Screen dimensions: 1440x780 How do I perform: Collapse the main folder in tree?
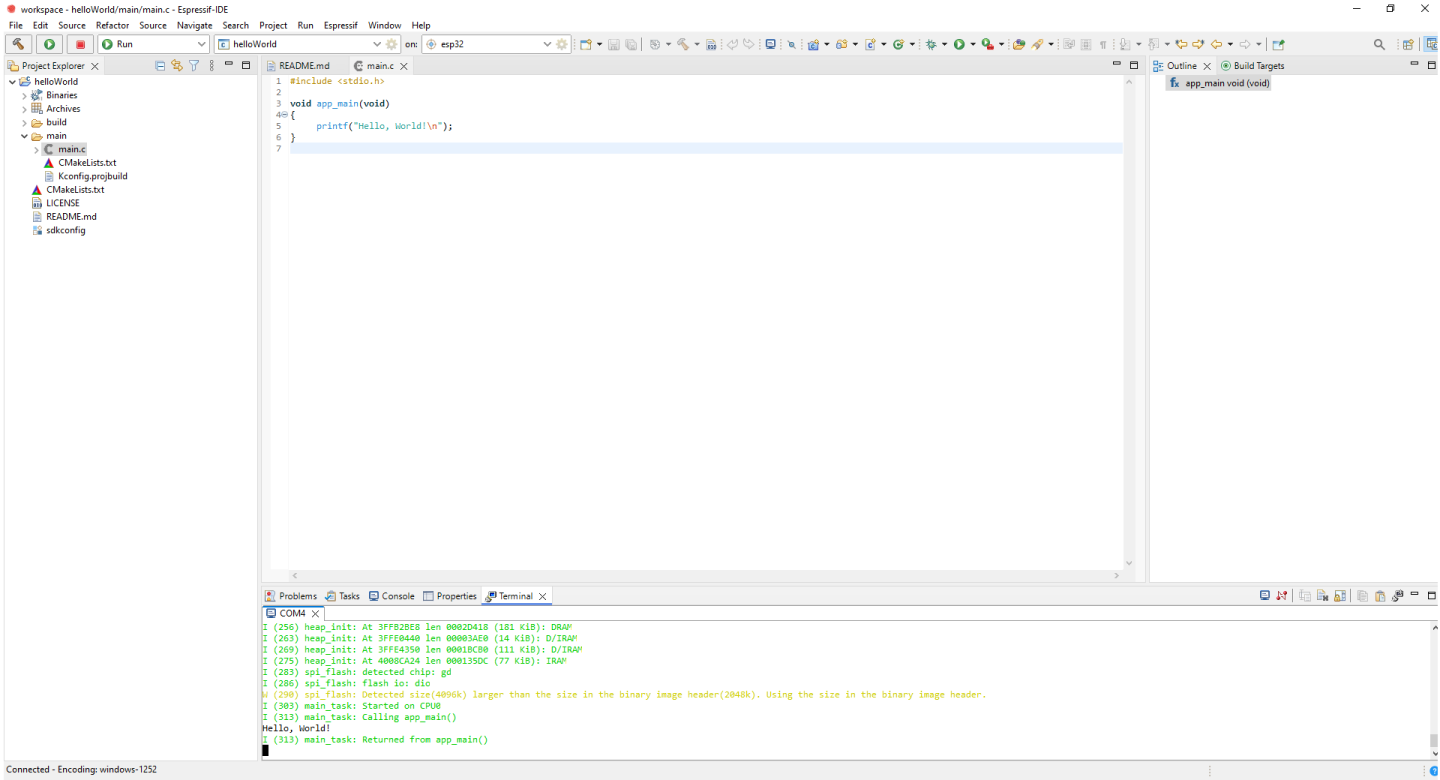click(x=24, y=136)
